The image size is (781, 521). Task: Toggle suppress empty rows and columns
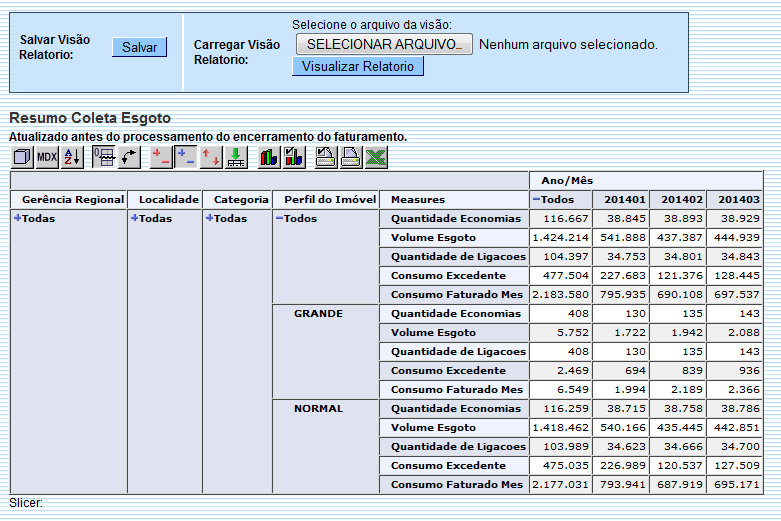[x=103, y=156]
